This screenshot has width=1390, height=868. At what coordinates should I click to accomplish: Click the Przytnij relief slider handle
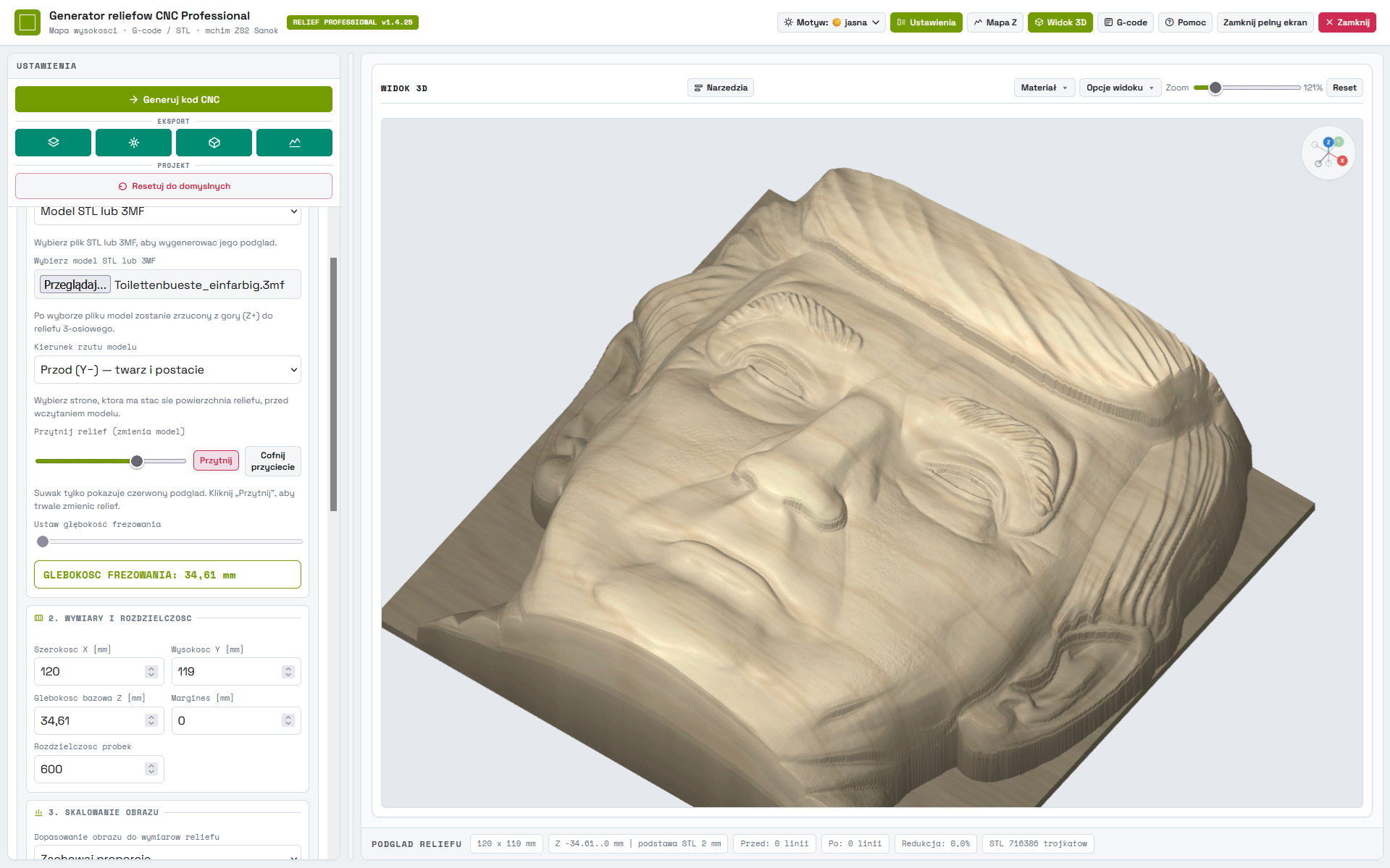137,461
